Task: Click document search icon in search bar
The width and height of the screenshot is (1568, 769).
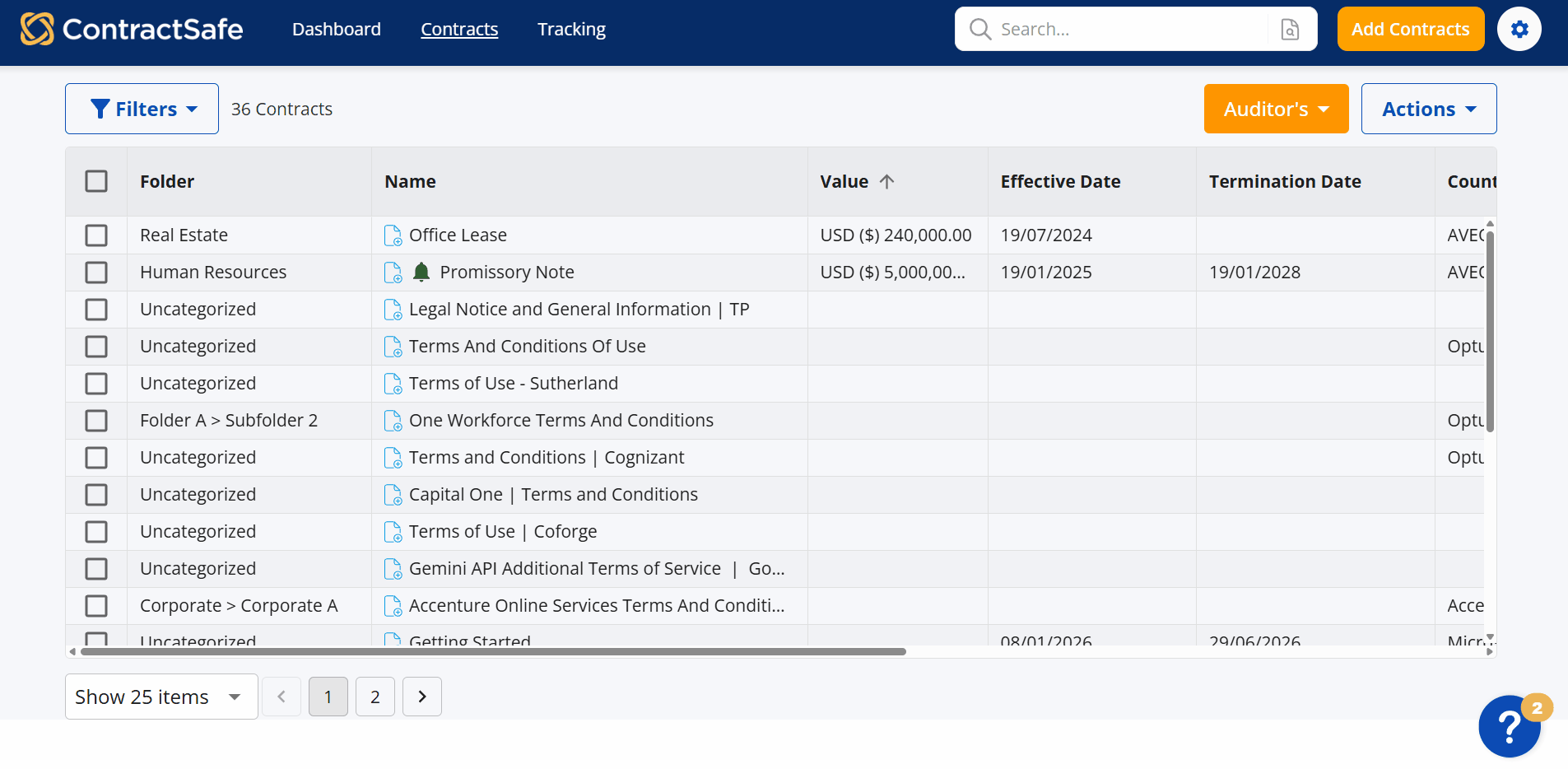Action: click(x=1290, y=30)
